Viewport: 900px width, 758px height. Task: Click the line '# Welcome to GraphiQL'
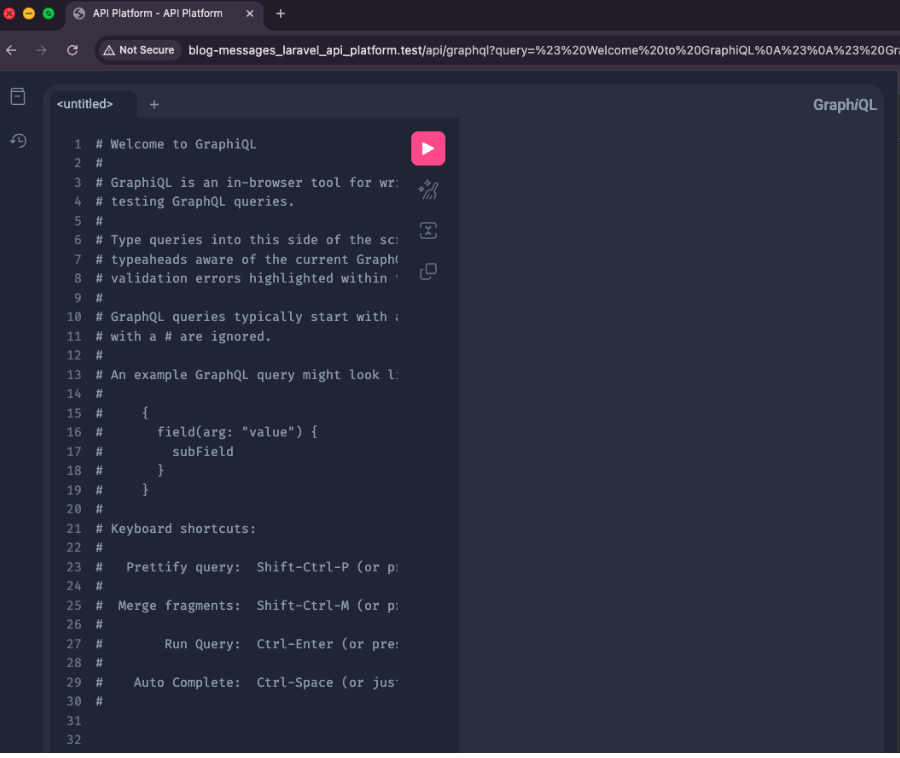[176, 144]
